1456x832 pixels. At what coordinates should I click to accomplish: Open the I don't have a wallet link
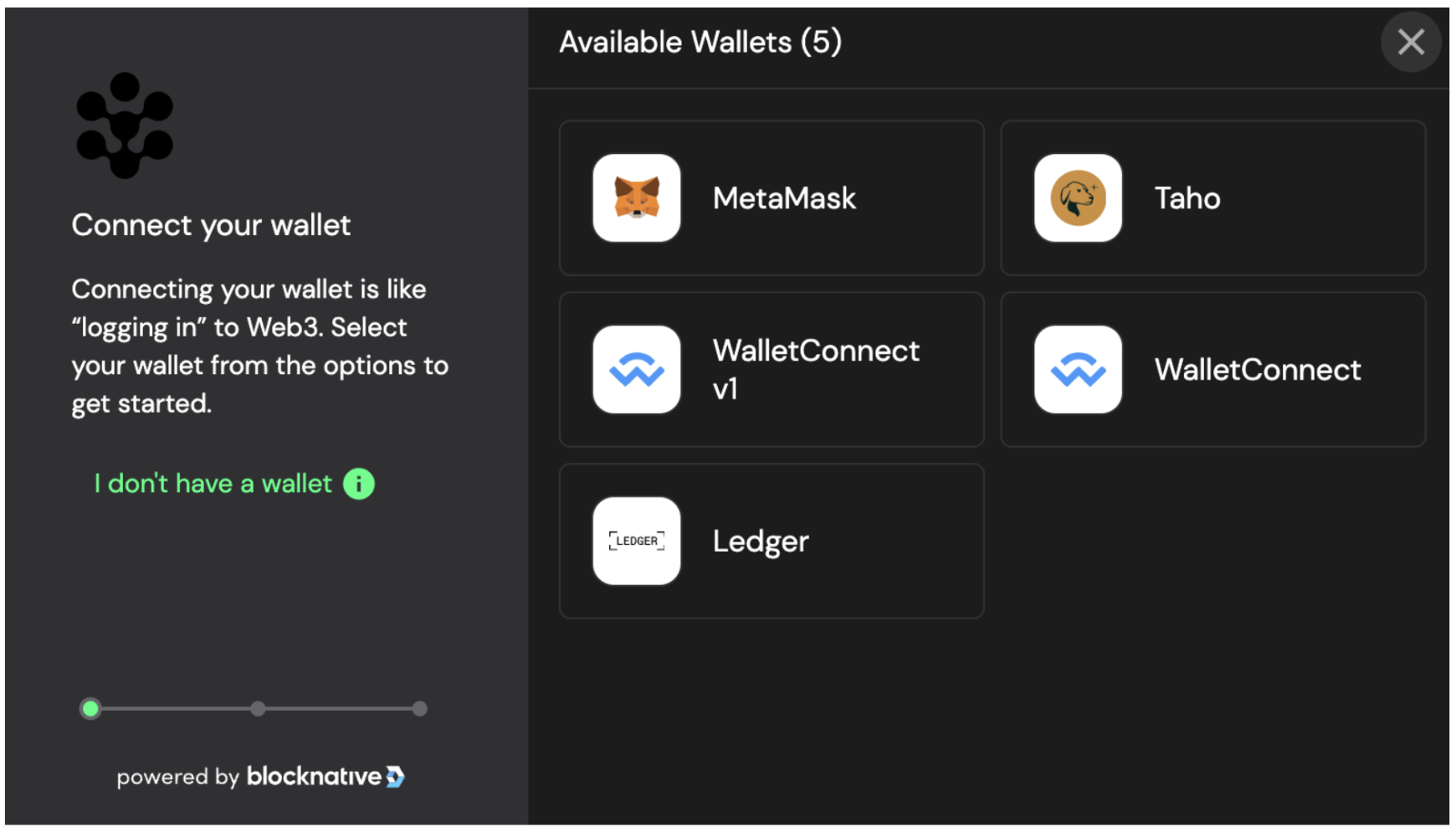213,484
